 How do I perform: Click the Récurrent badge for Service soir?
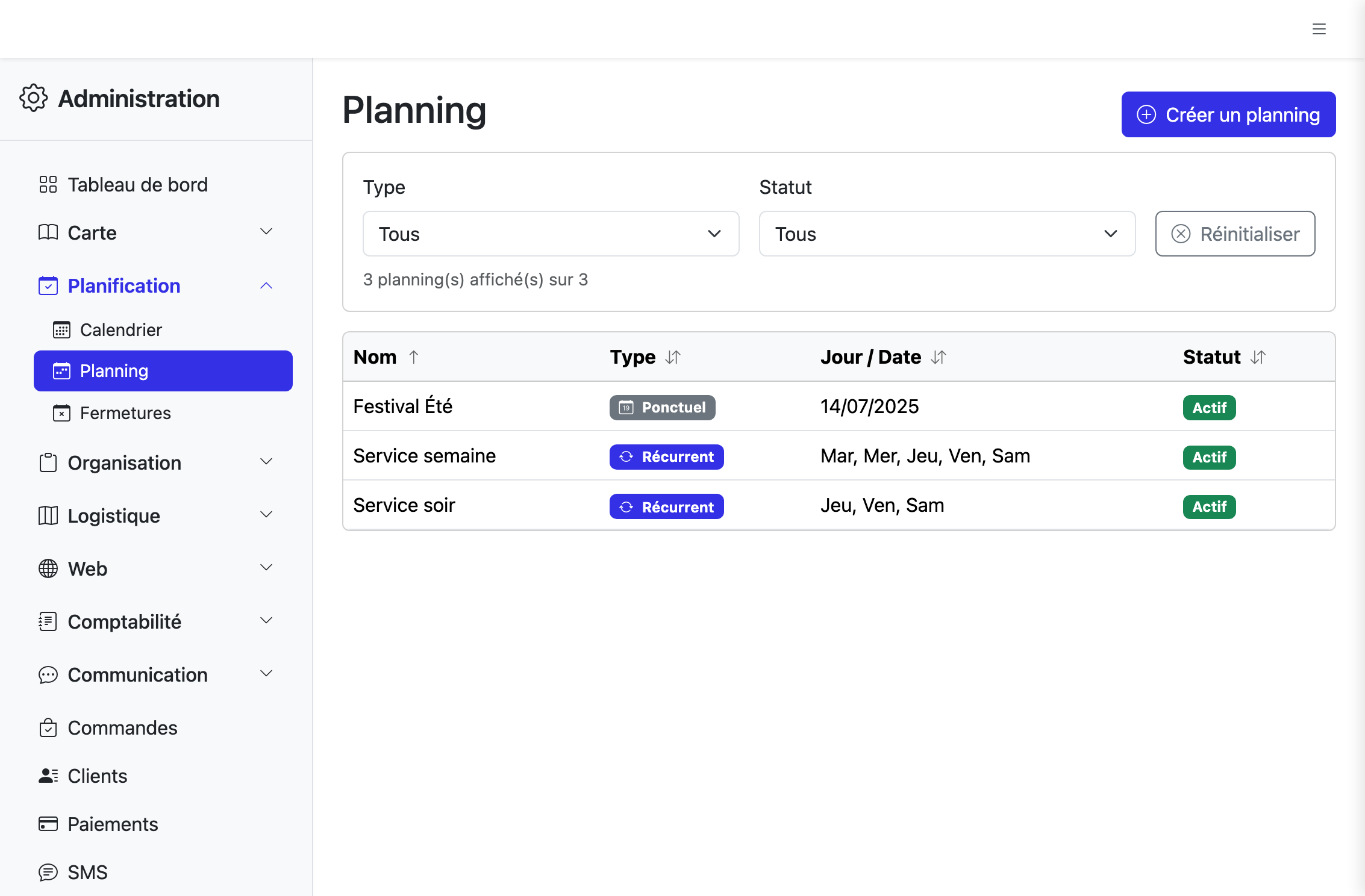click(667, 506)
